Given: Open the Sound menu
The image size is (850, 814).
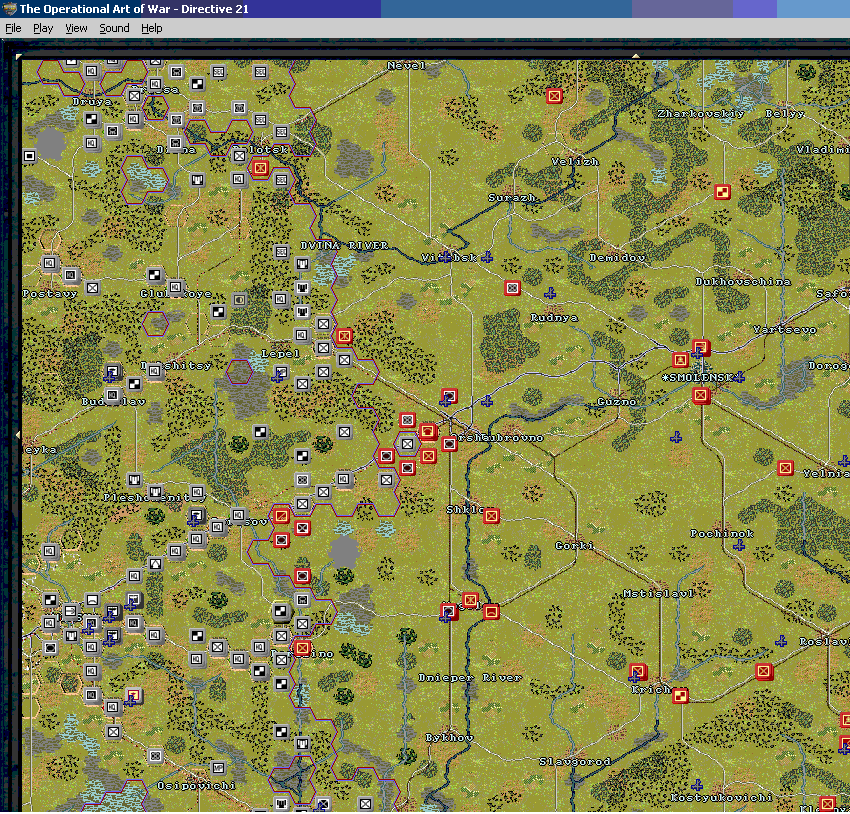Looking at the screenshot, I should (x=114, y=28).
